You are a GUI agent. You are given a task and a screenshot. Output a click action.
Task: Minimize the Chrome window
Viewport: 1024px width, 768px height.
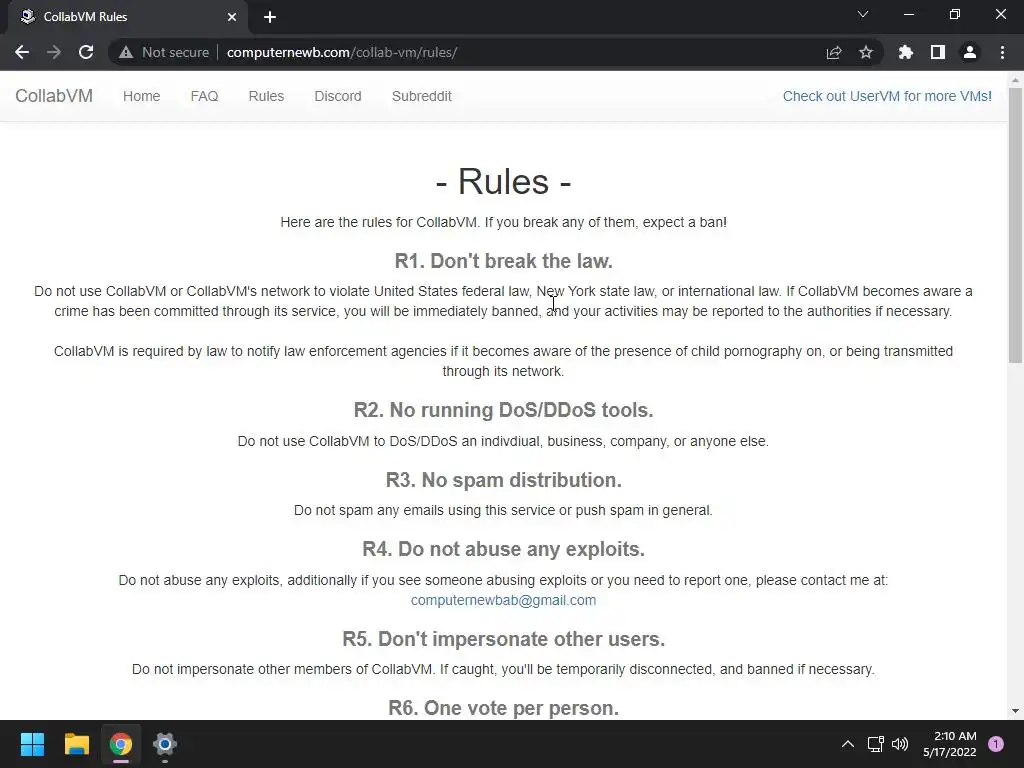[x=908, y=14]
